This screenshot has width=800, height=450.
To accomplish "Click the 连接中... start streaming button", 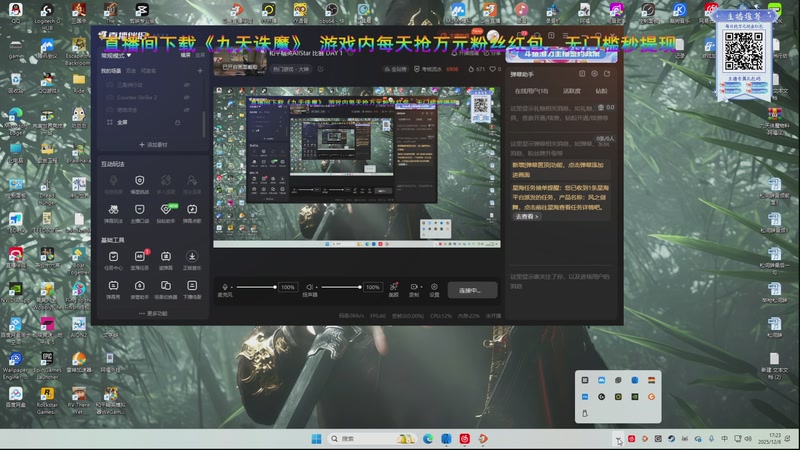I will (x=472, y=290).
